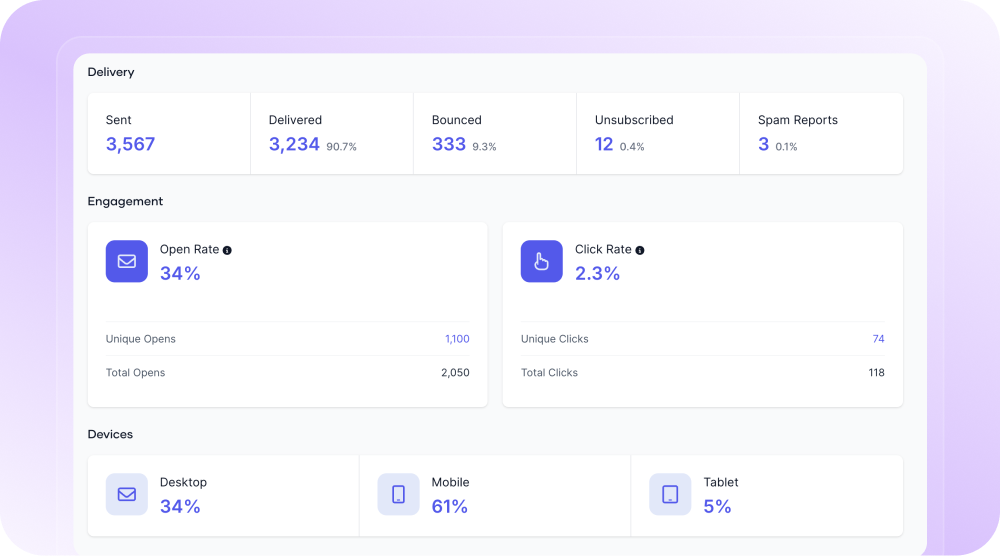1000x556 pixels.
Task: Click the 34% Open Rate value
Action: (180, 274)
